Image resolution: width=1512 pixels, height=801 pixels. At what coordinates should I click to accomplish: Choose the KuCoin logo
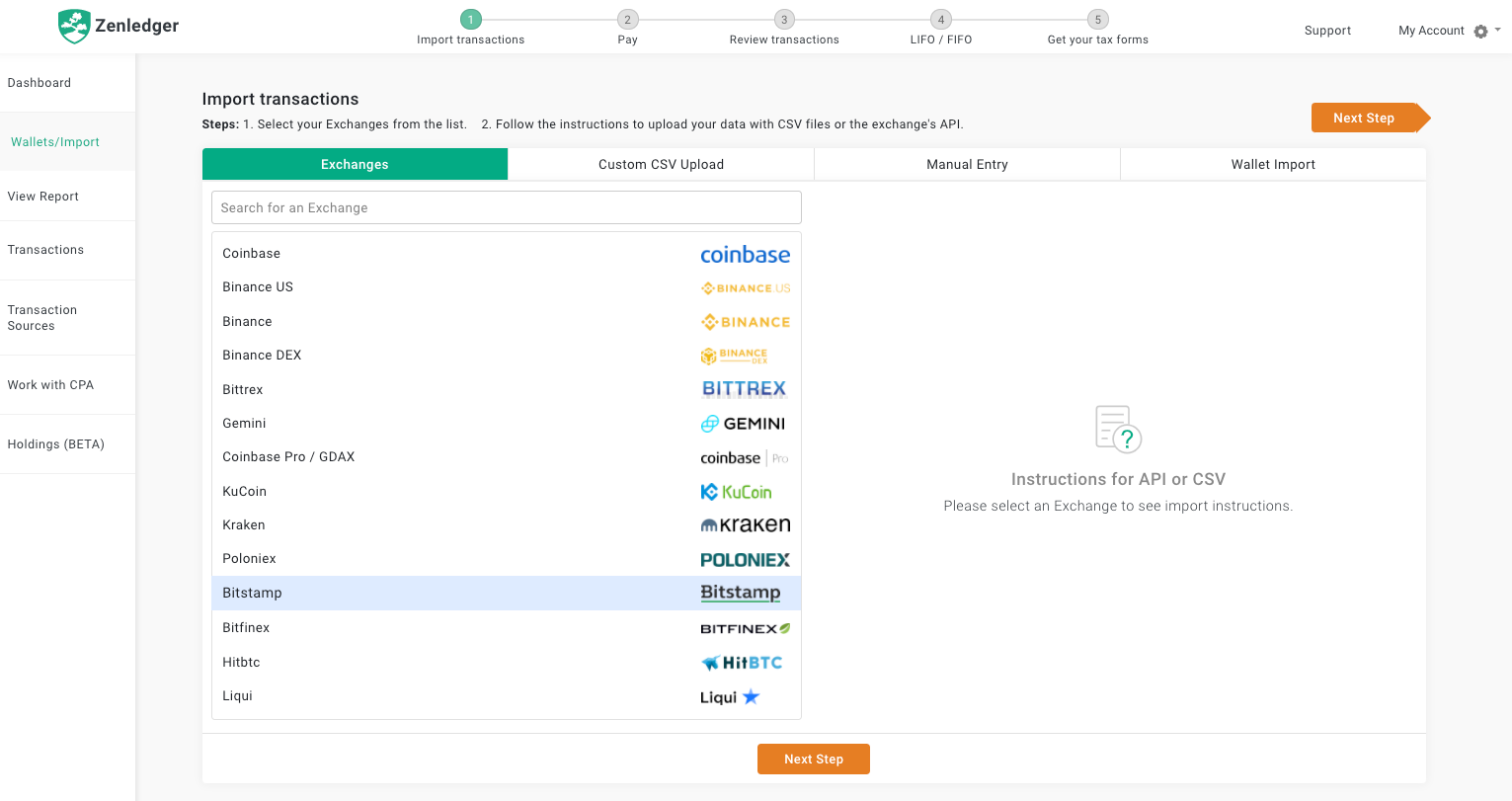coord(736,492)
